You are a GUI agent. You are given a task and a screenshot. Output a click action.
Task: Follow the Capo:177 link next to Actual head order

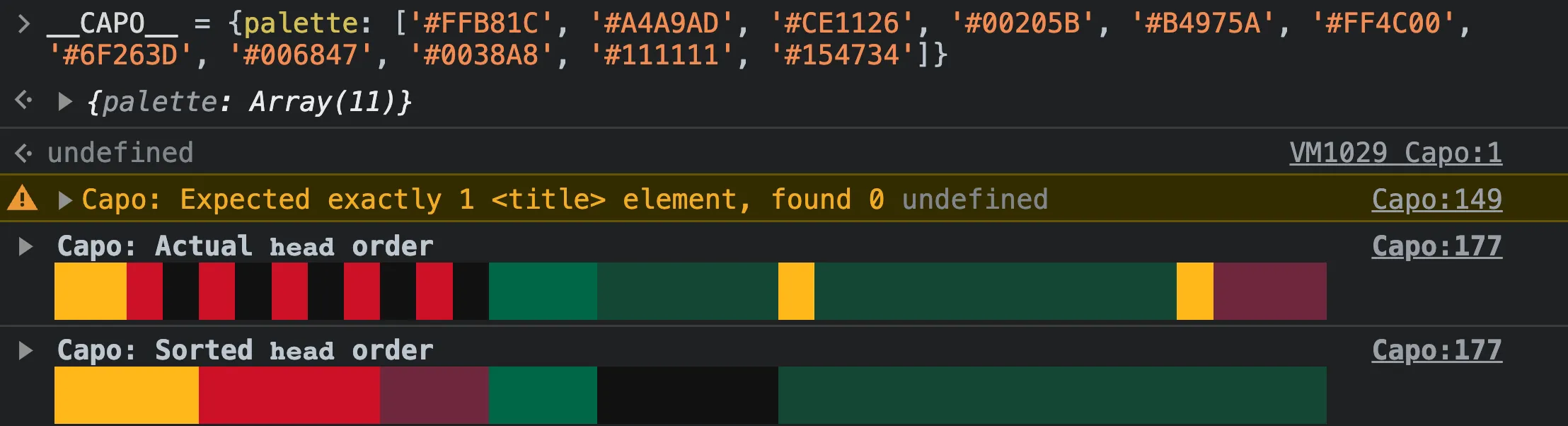tap(1436, 246)
